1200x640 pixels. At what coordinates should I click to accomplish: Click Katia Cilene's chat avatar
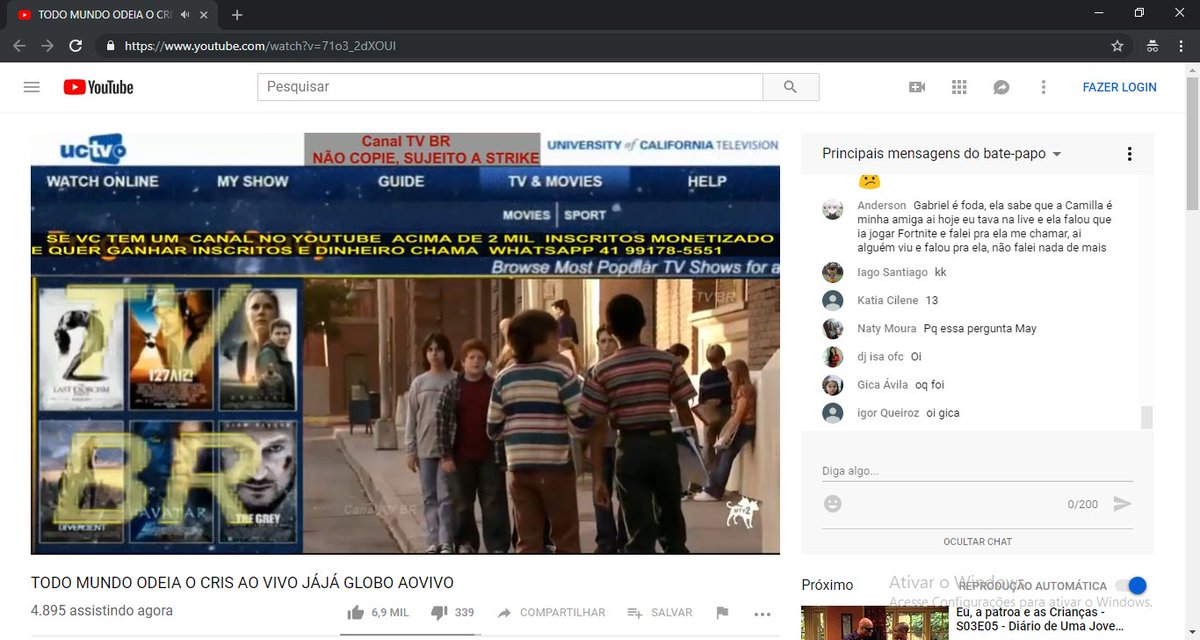832,300
